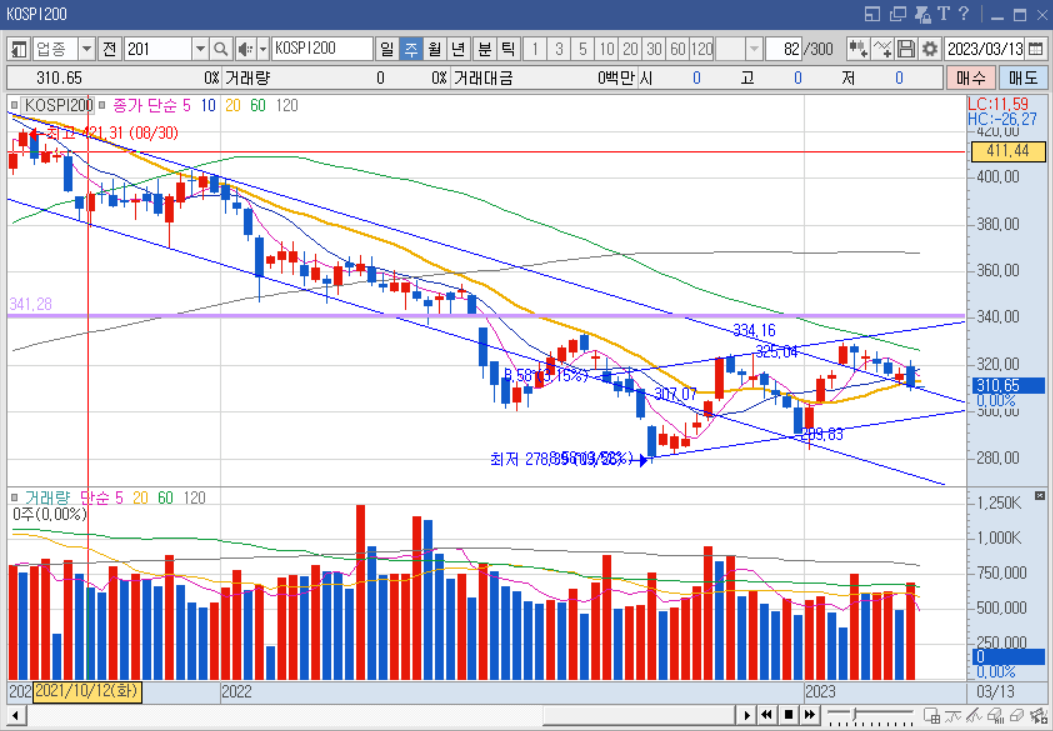Click the cascade windows icon in the title bar
Image resolution: width=1053 pixels, height=731 pixels.
click(x=898, y=13)
